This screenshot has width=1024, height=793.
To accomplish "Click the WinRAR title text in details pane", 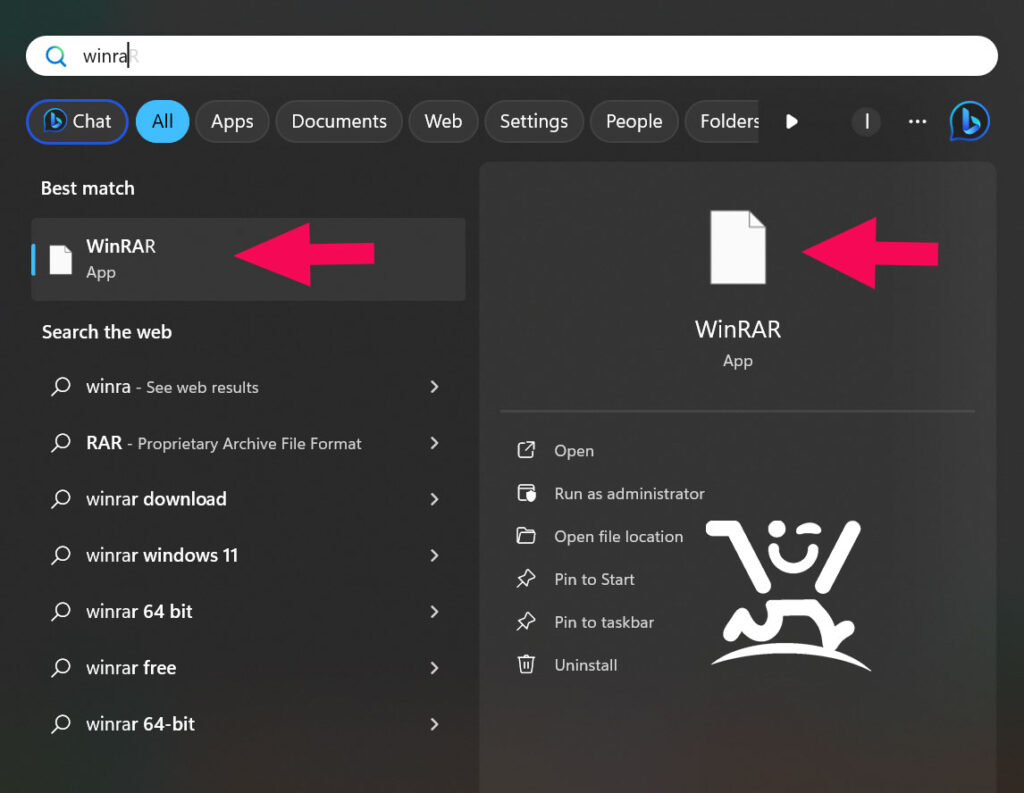I will tap(738, 329).
